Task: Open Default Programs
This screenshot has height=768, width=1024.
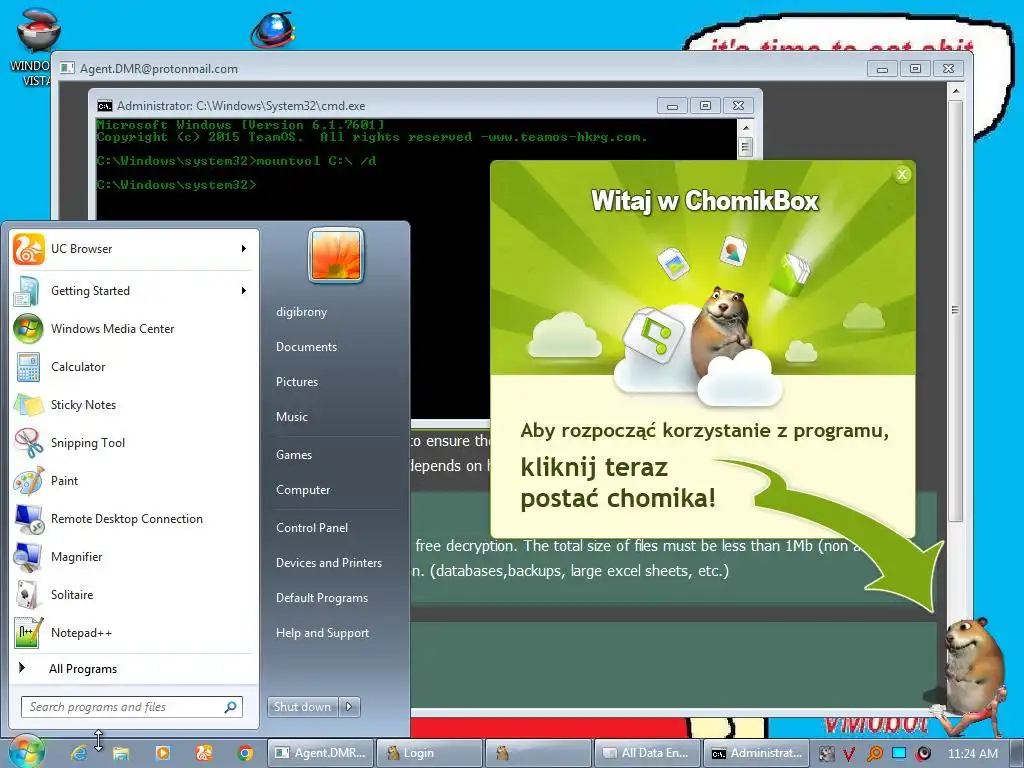Action: pos(322,598)
